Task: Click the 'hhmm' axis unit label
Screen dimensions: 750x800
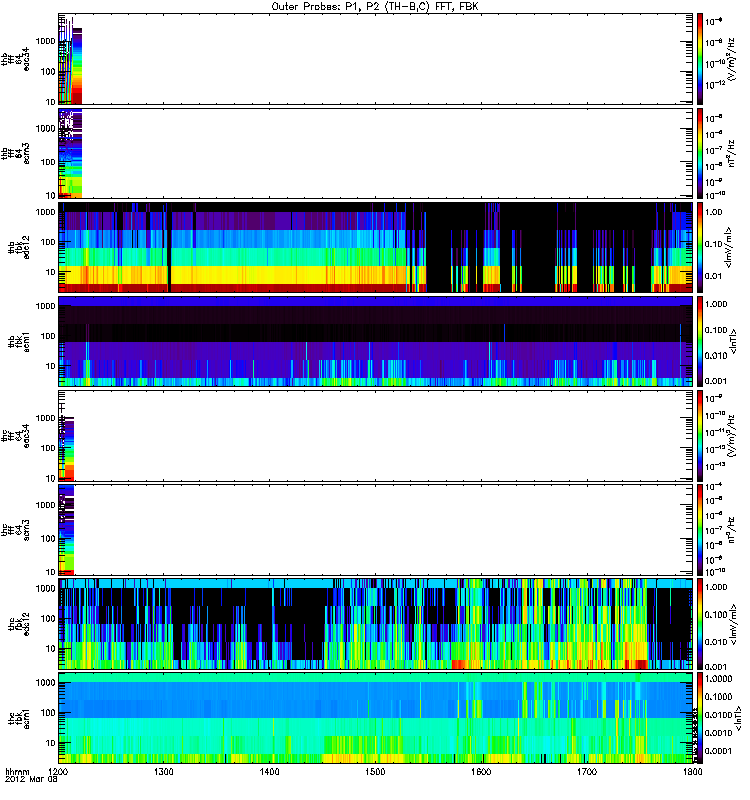Action: (17, 772)
